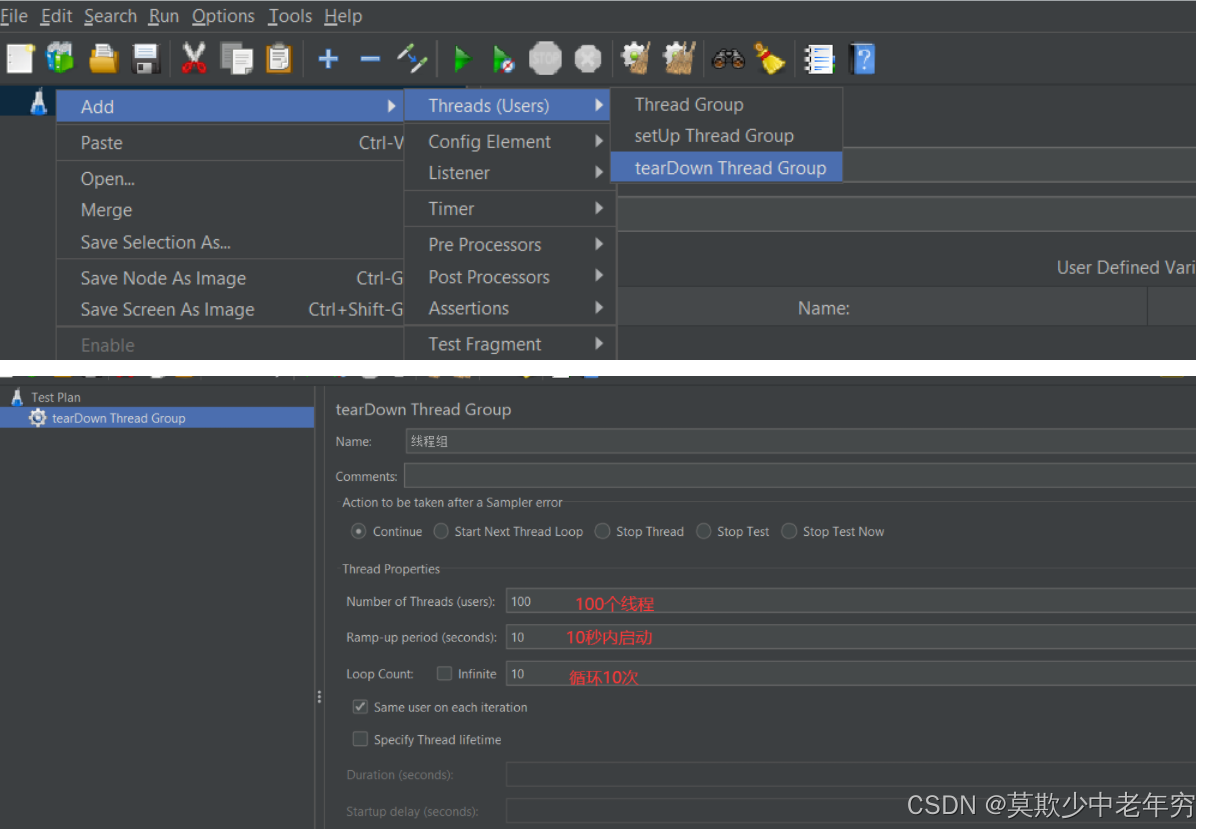Click the blue minus Collapse All icon
1211x829 pixels.
pyautogui.click(x=370, y=59)
